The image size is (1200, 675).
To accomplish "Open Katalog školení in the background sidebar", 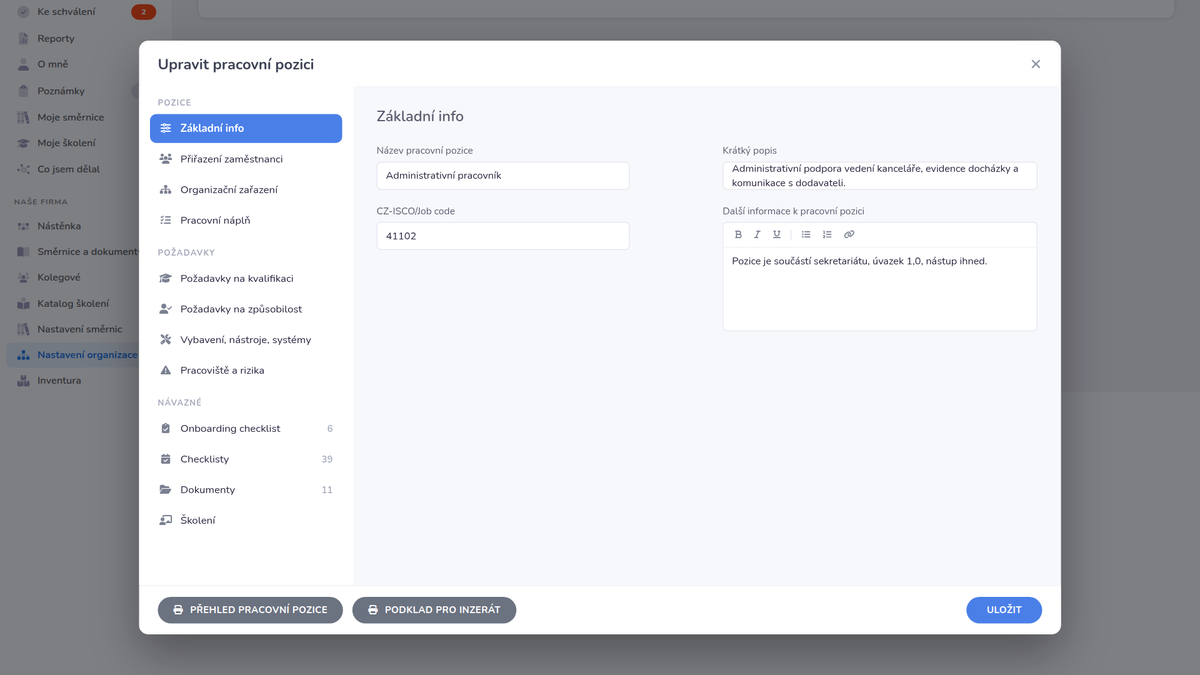I will pos(73,303).
